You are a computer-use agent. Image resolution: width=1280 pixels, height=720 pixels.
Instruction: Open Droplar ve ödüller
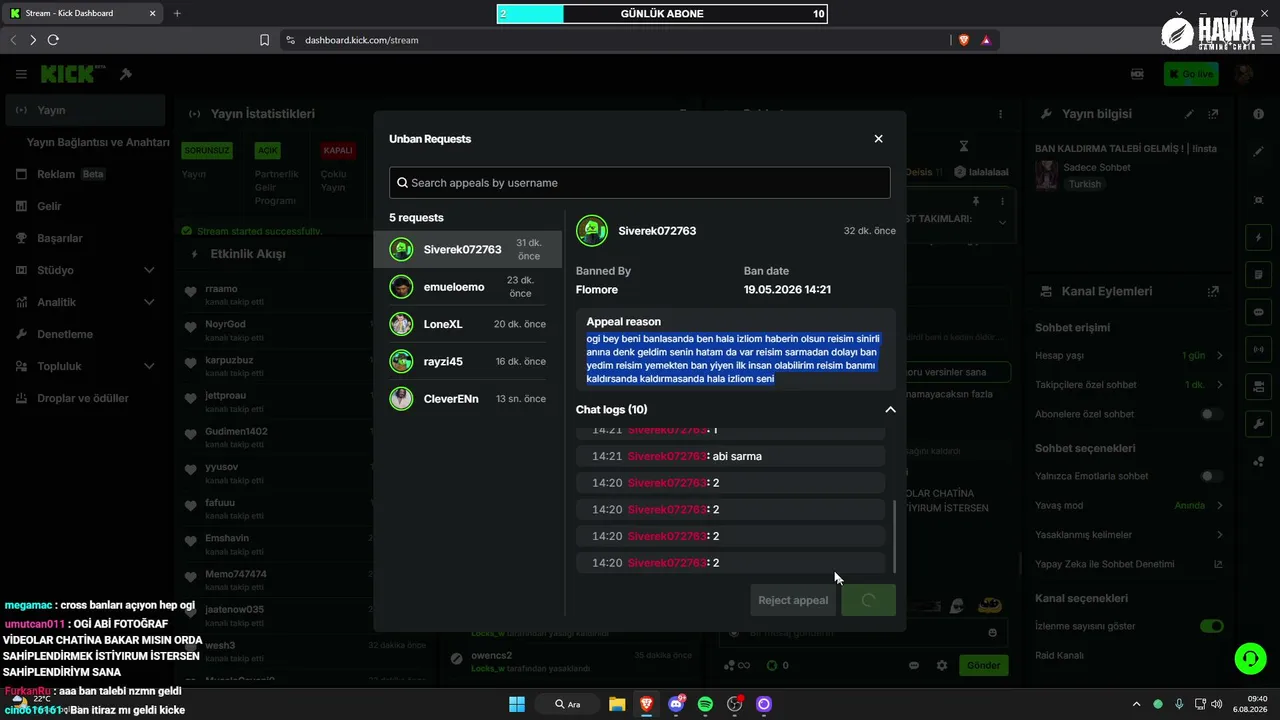[85, 398]
